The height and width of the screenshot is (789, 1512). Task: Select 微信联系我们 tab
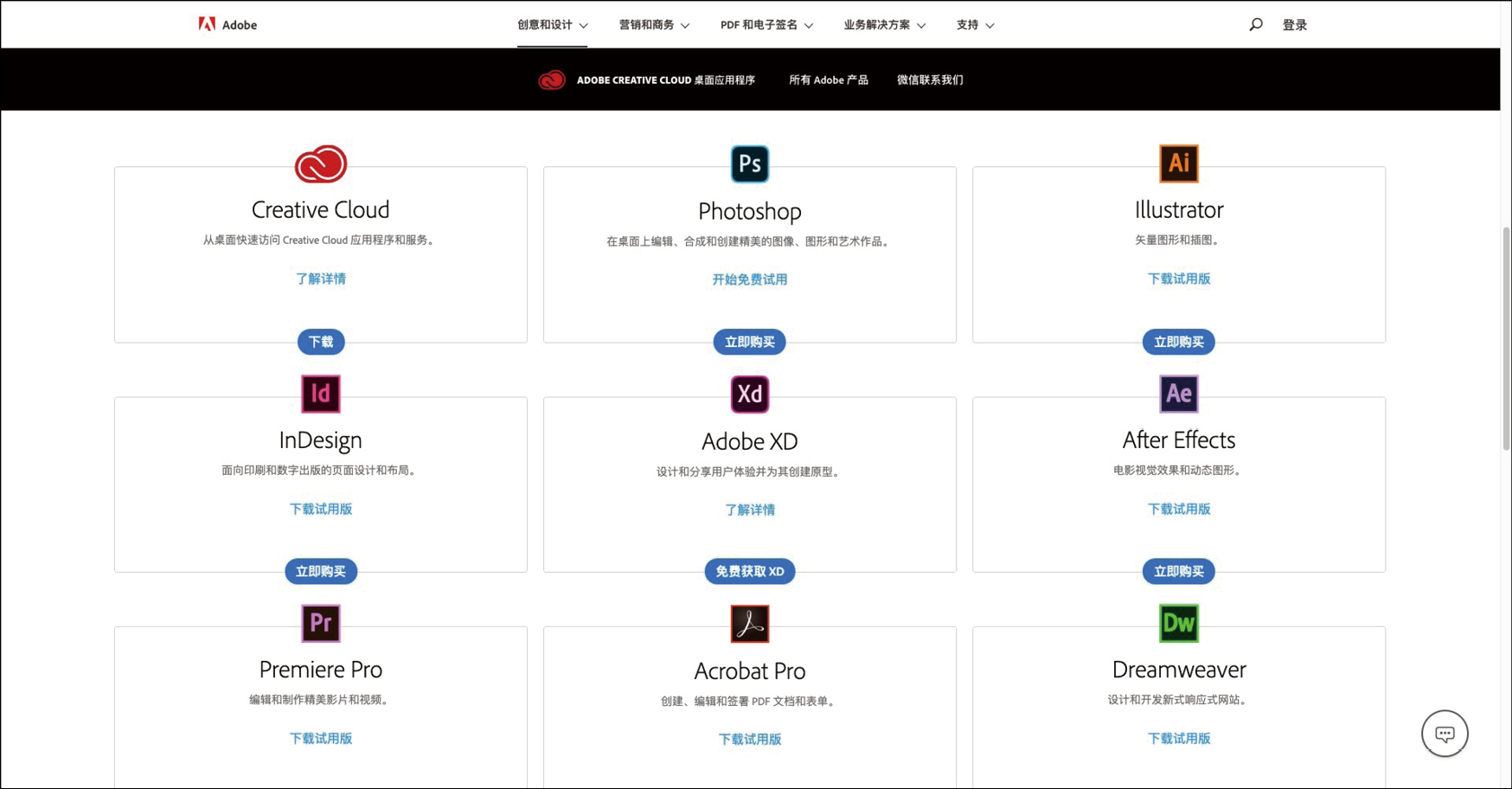(x=930, y=80)
